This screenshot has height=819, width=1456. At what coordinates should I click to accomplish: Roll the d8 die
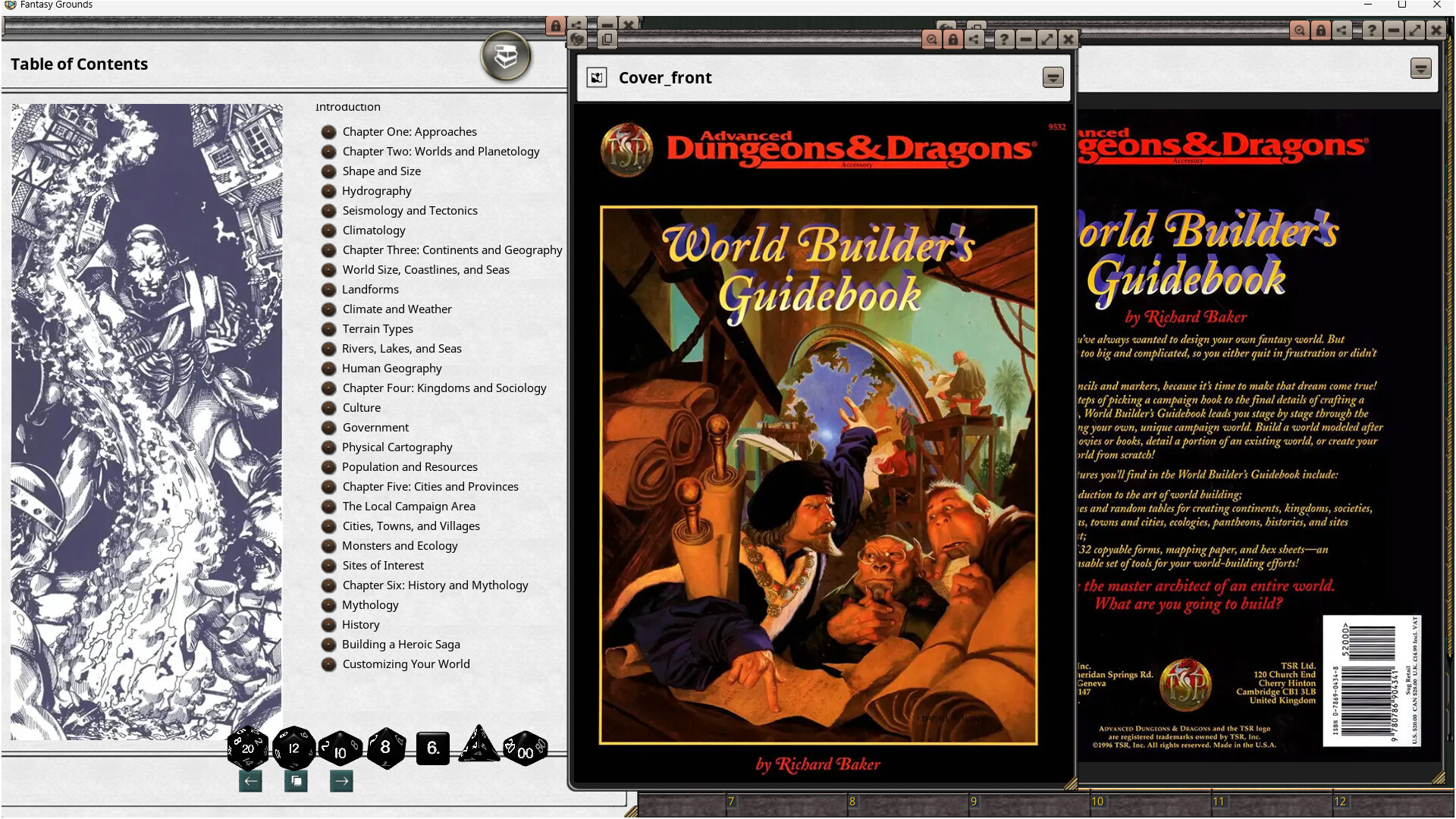click(385, 748)
